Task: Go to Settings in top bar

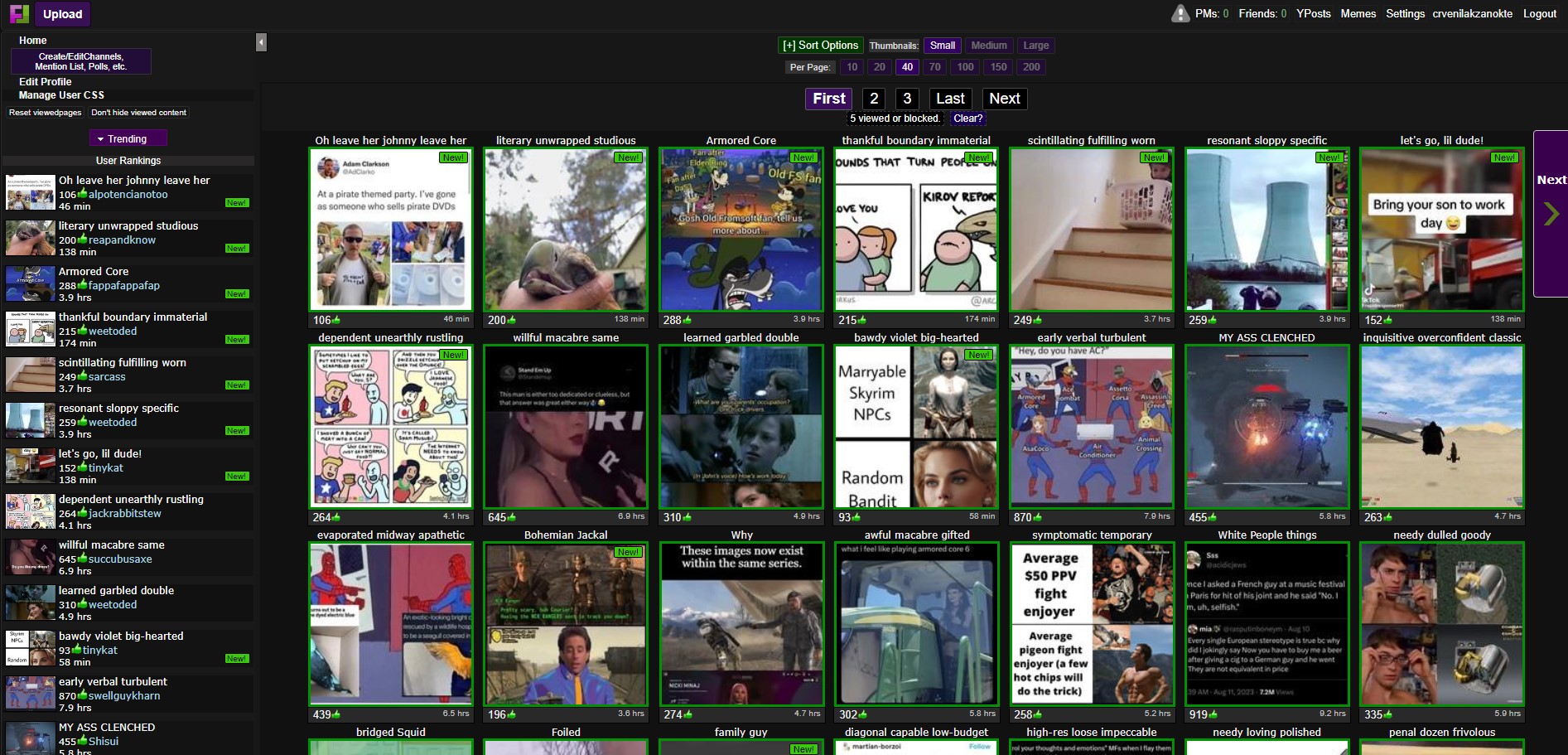Action: (x=1405, y=14)
